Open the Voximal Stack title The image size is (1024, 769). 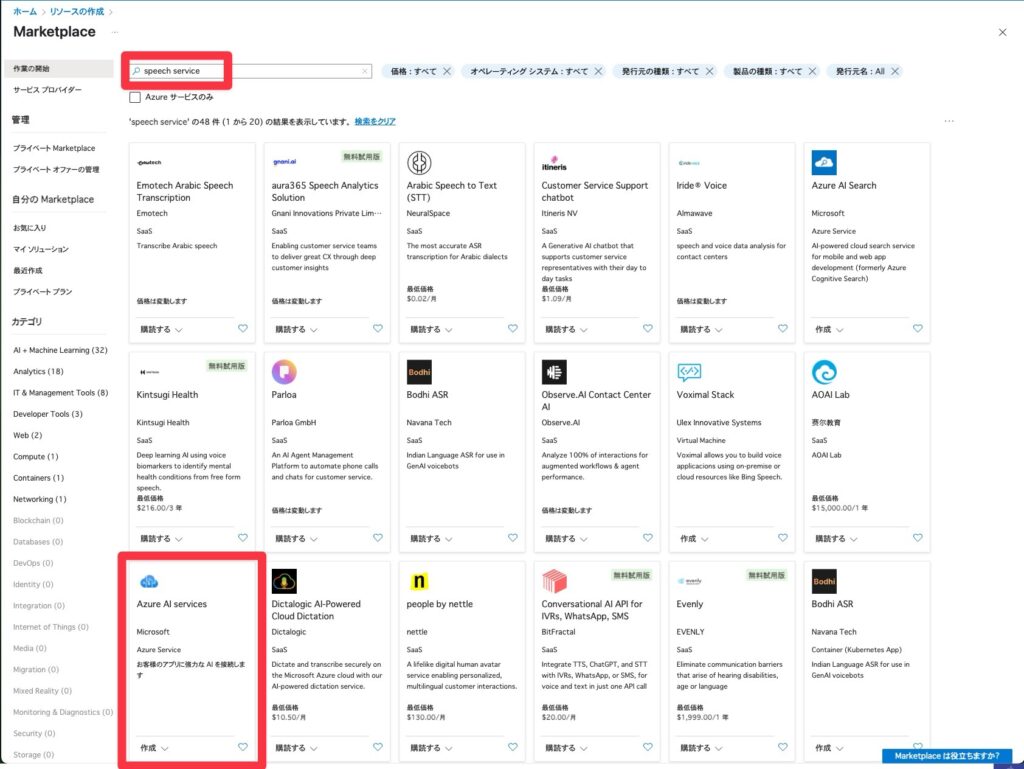point(705,395)
